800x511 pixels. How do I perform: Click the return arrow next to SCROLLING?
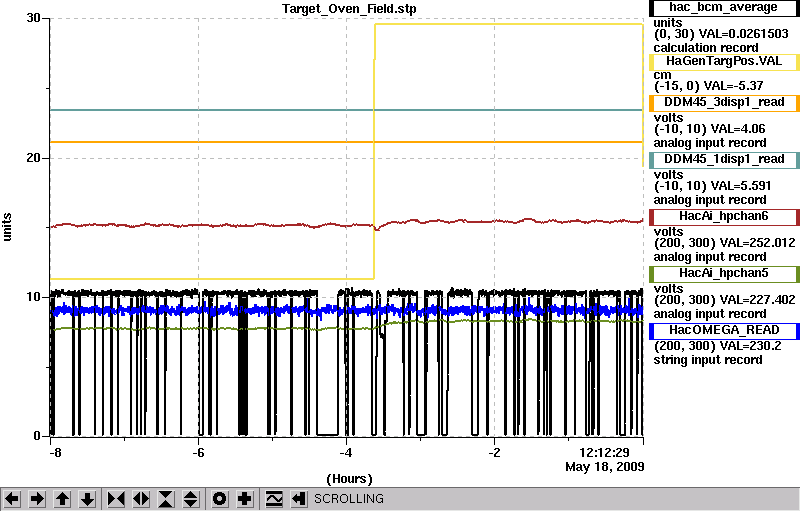299,499
